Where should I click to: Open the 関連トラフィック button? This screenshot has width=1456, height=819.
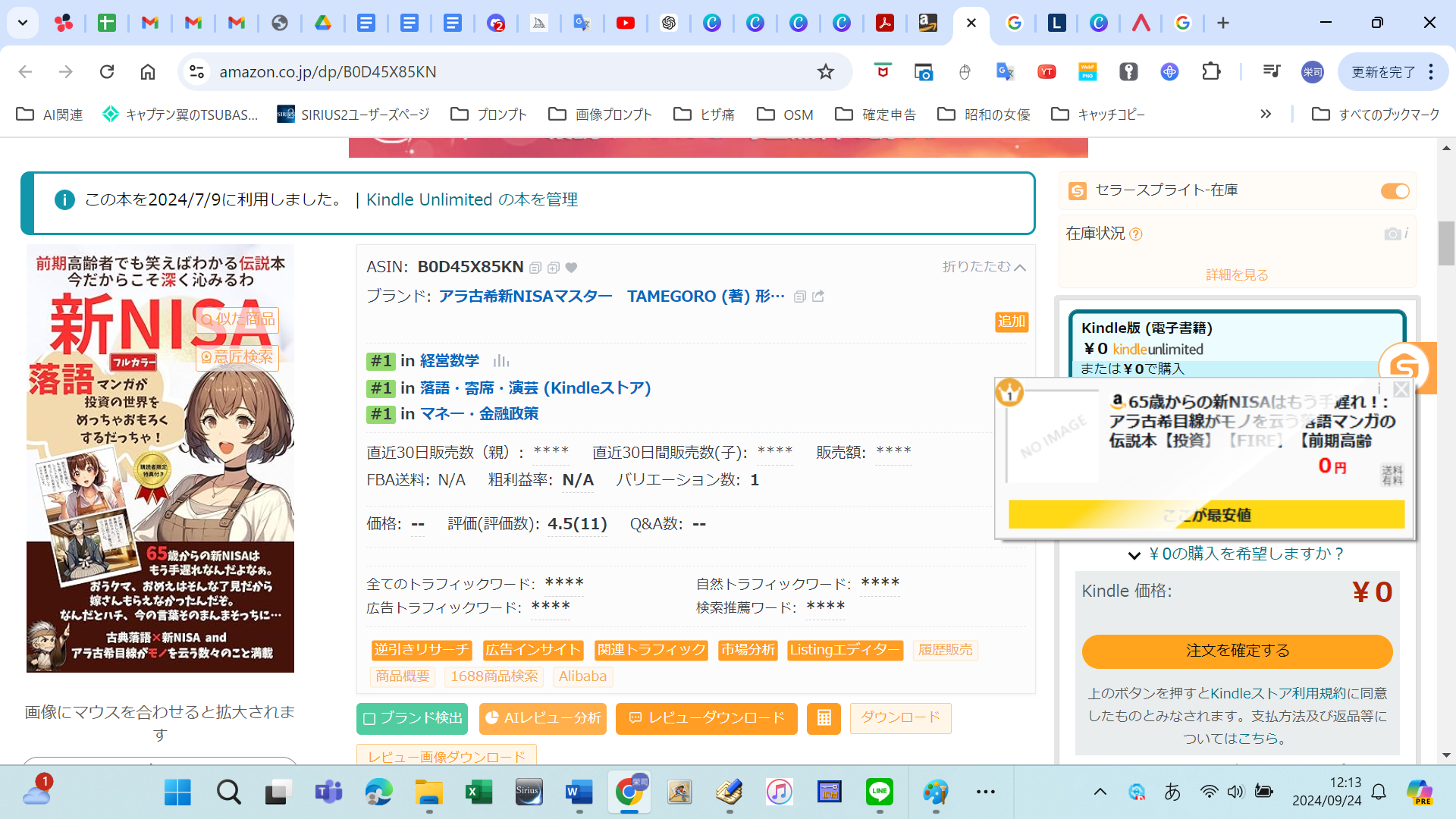[x=651, y=651]
